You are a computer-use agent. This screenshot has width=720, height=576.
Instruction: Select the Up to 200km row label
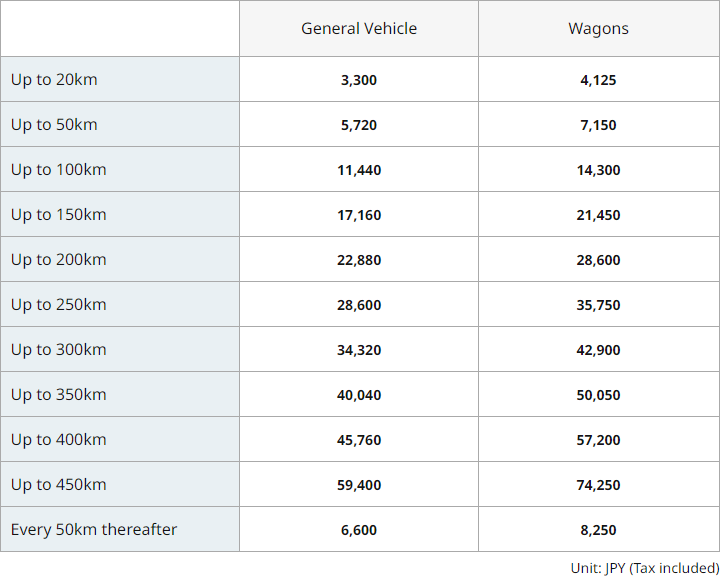[x=59, y=260]
